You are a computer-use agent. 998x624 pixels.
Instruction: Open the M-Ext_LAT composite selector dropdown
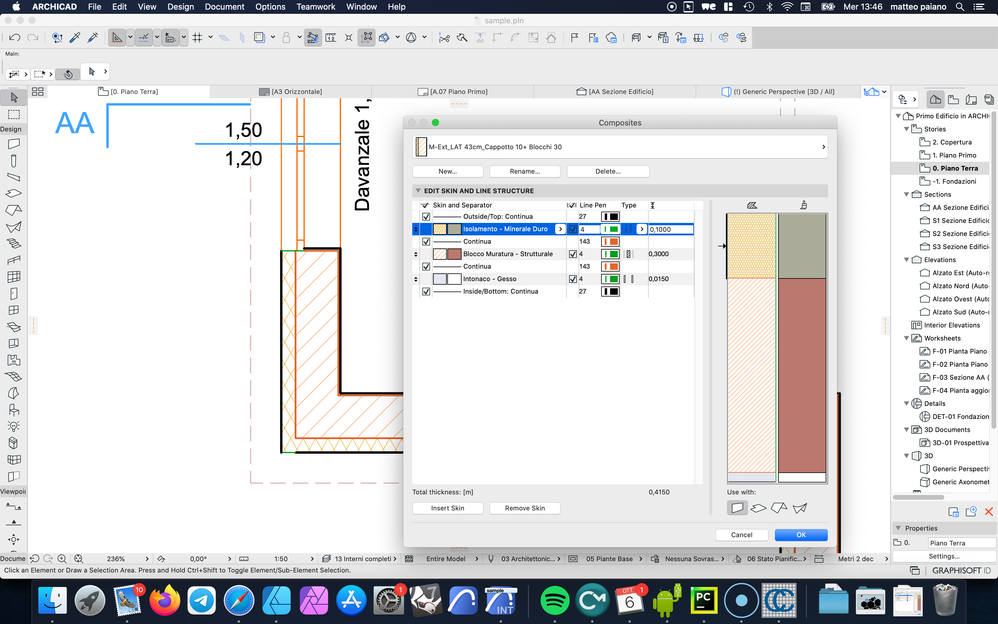pos(620,147)
